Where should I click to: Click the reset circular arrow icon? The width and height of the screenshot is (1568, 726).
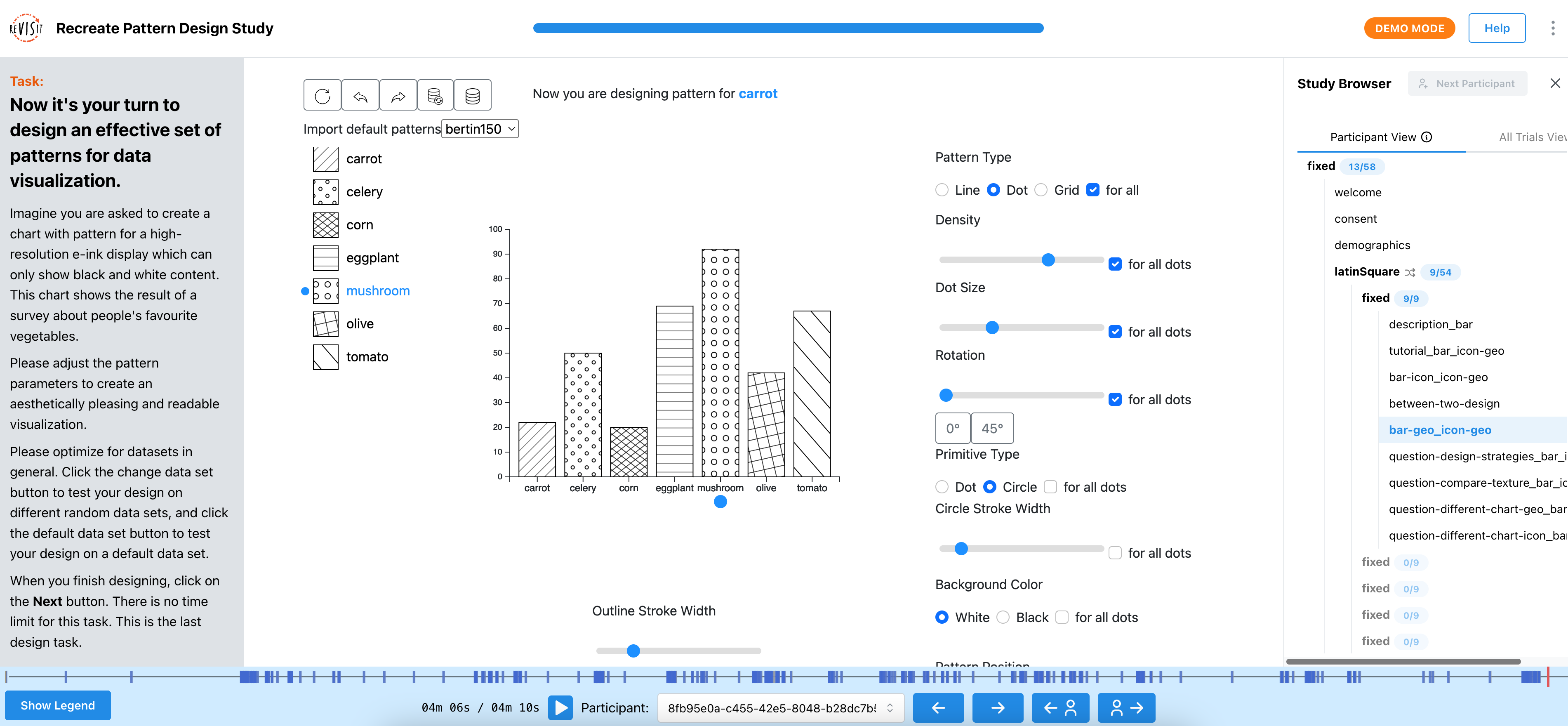coord(323,96)
